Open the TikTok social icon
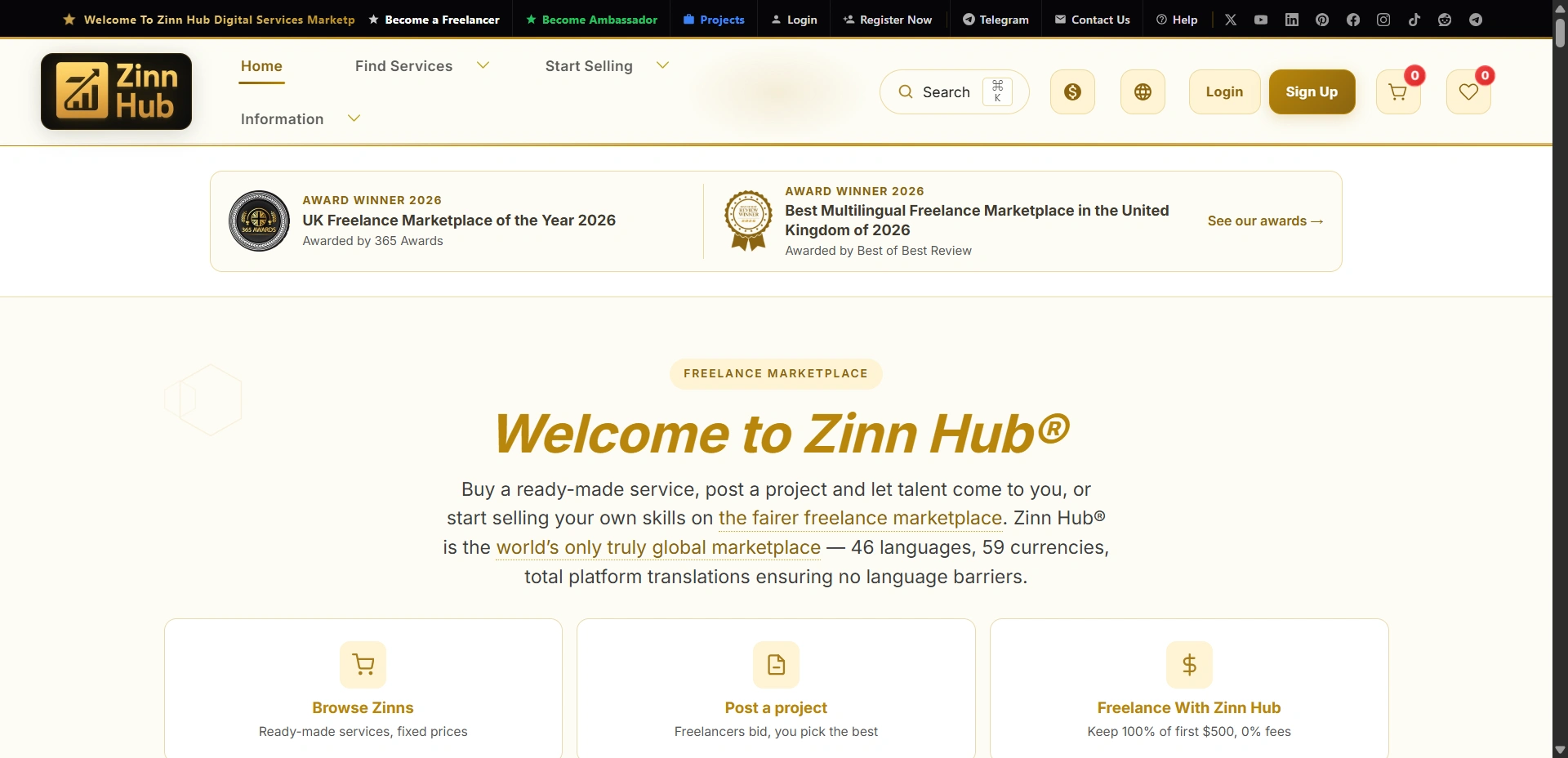This screenshot has height=758, width=1568. (x=1414, y=20)
